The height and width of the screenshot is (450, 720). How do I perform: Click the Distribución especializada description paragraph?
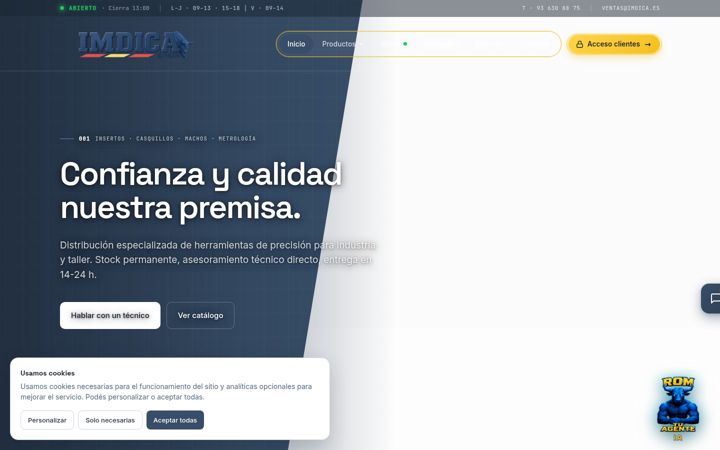point(218,259)
